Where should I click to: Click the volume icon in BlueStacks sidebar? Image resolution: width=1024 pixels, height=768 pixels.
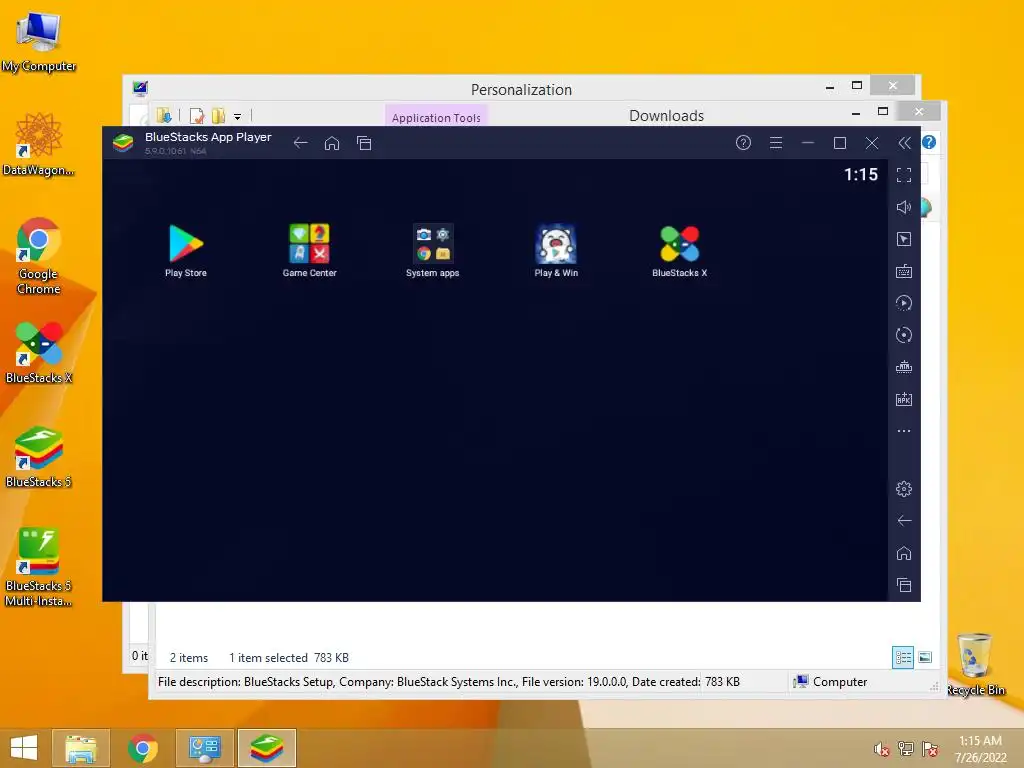[904, 207]
